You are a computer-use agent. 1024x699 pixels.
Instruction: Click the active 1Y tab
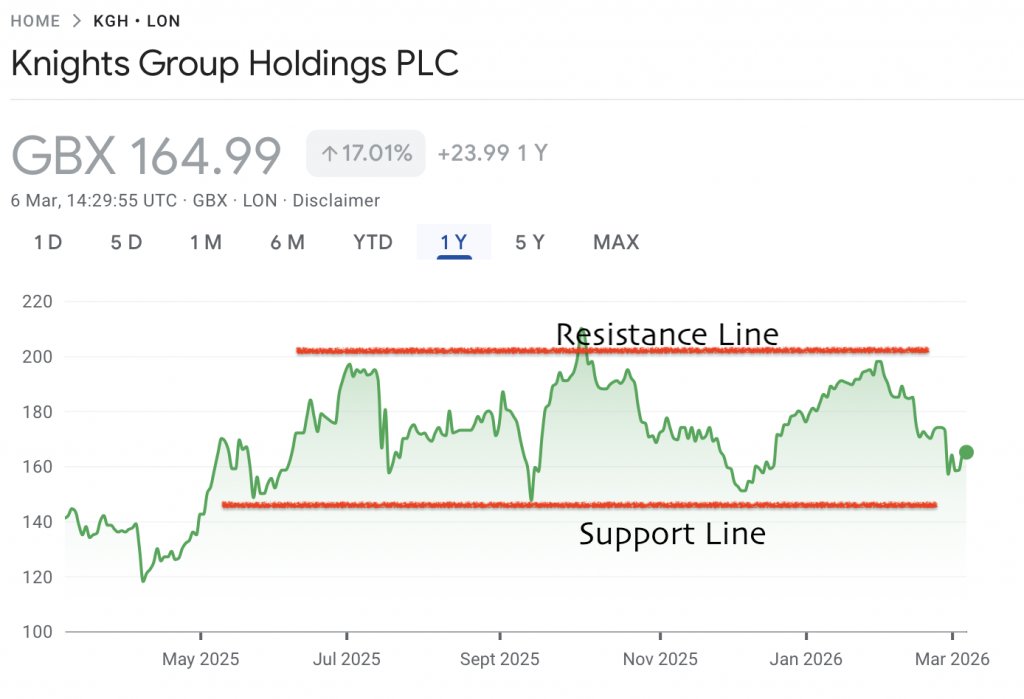tap(453, 242)
